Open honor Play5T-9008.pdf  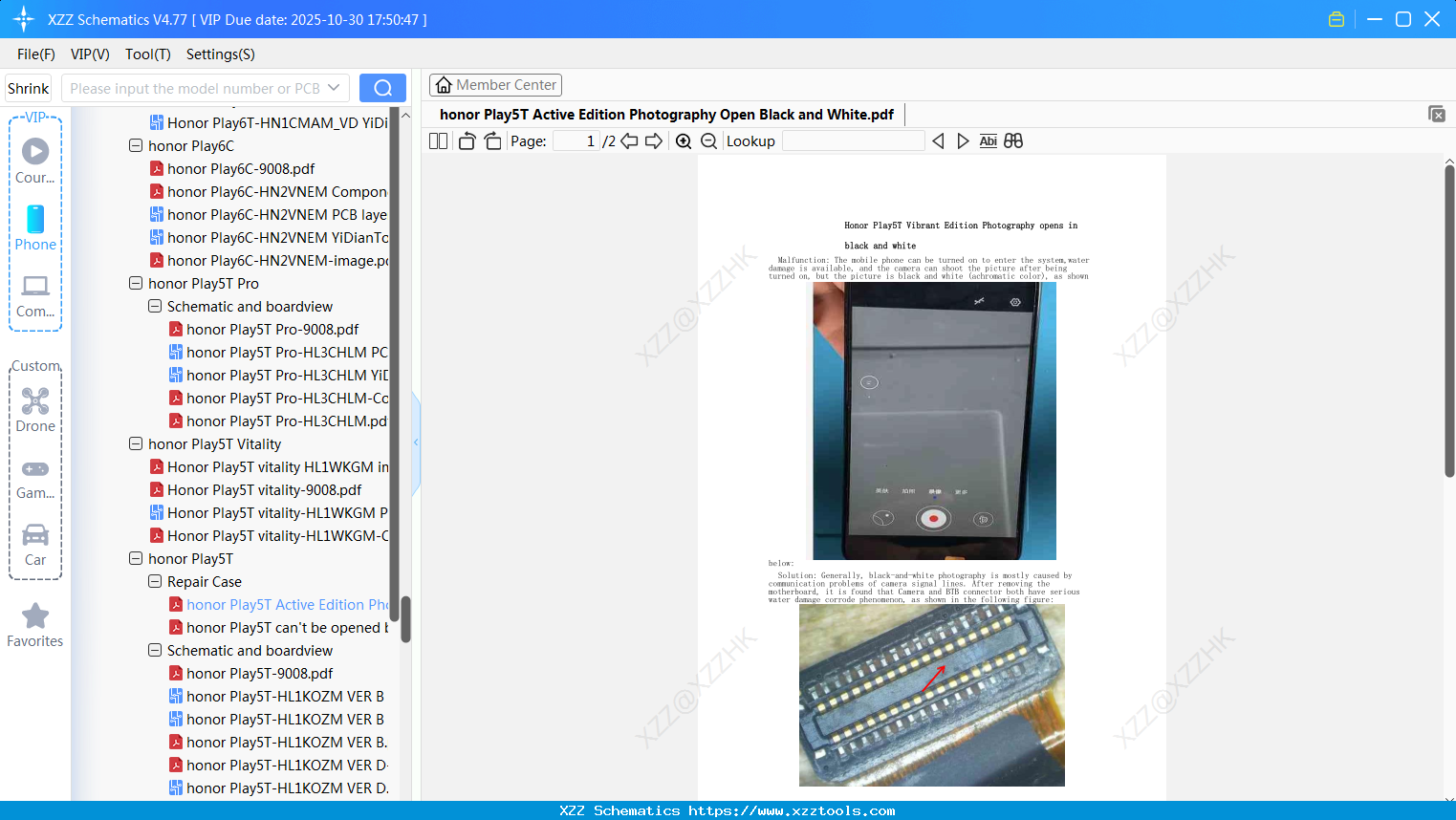pyautogui.click(x=259, y=673)
